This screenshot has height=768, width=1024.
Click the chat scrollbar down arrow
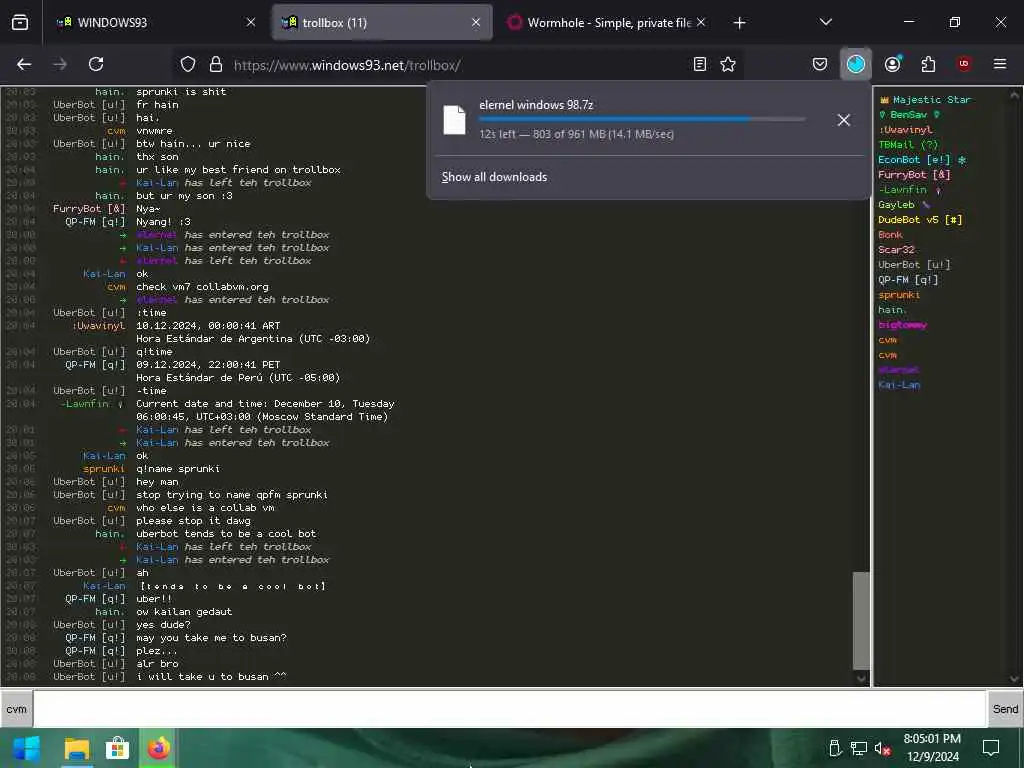tap(861, 679)
